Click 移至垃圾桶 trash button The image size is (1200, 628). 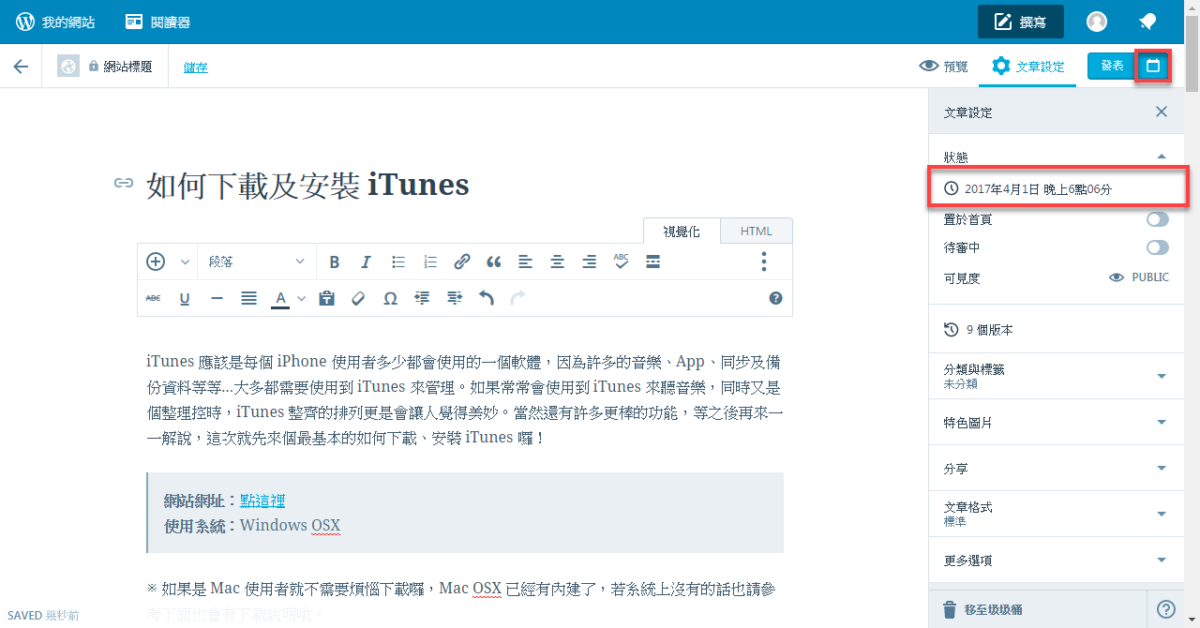coord(982,609)
